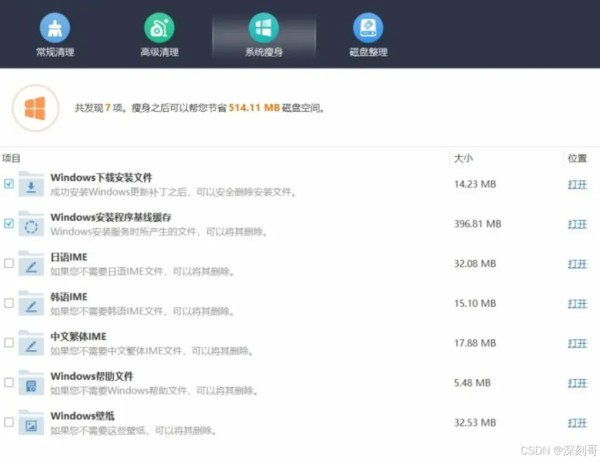Select the Windows下载安装文件 title text
The image size is (600, 461).
(x=101, y=178)
